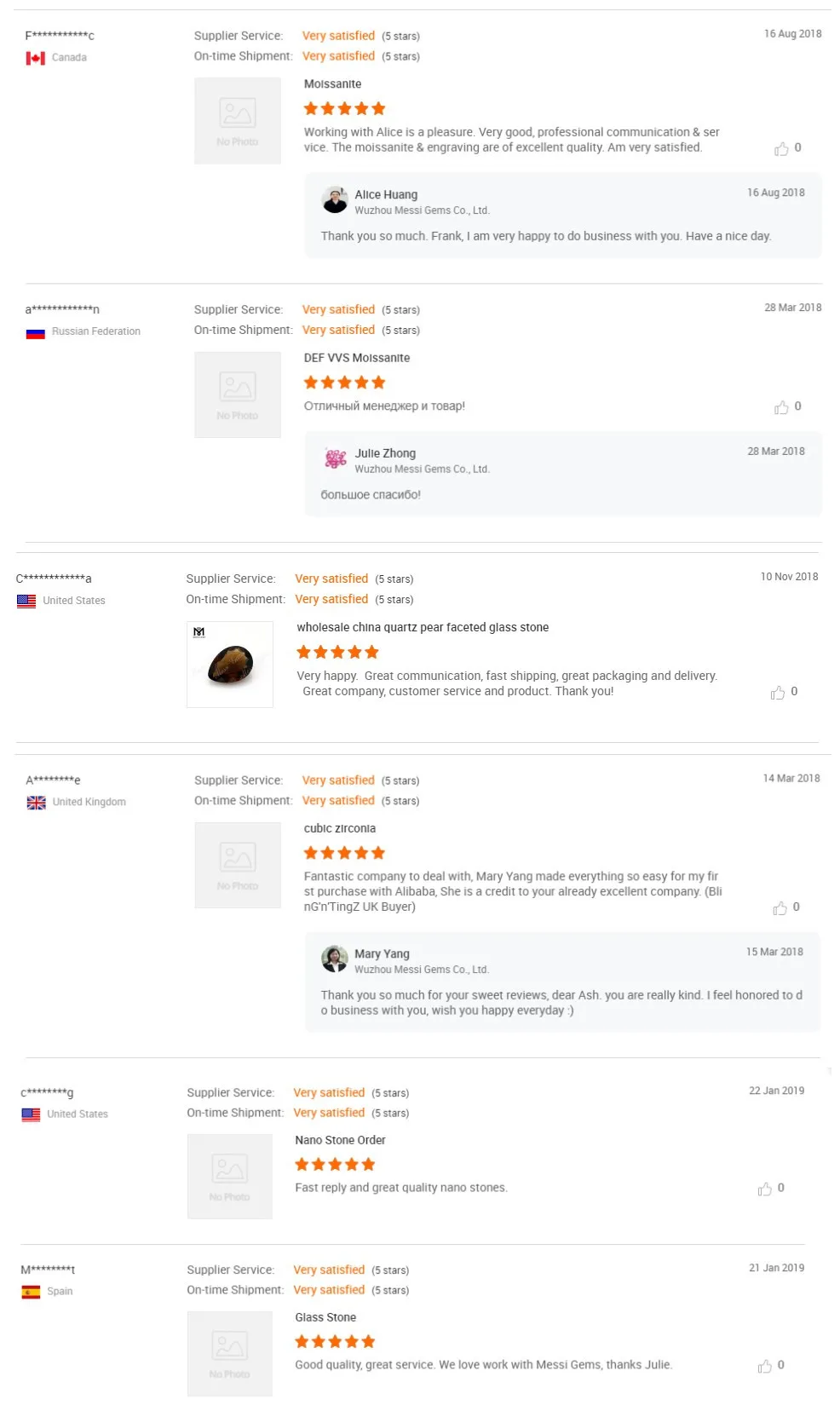Like the Nano Stone Order review
This screenshot has height=1428, width=840.
(x=765, y=1189)
